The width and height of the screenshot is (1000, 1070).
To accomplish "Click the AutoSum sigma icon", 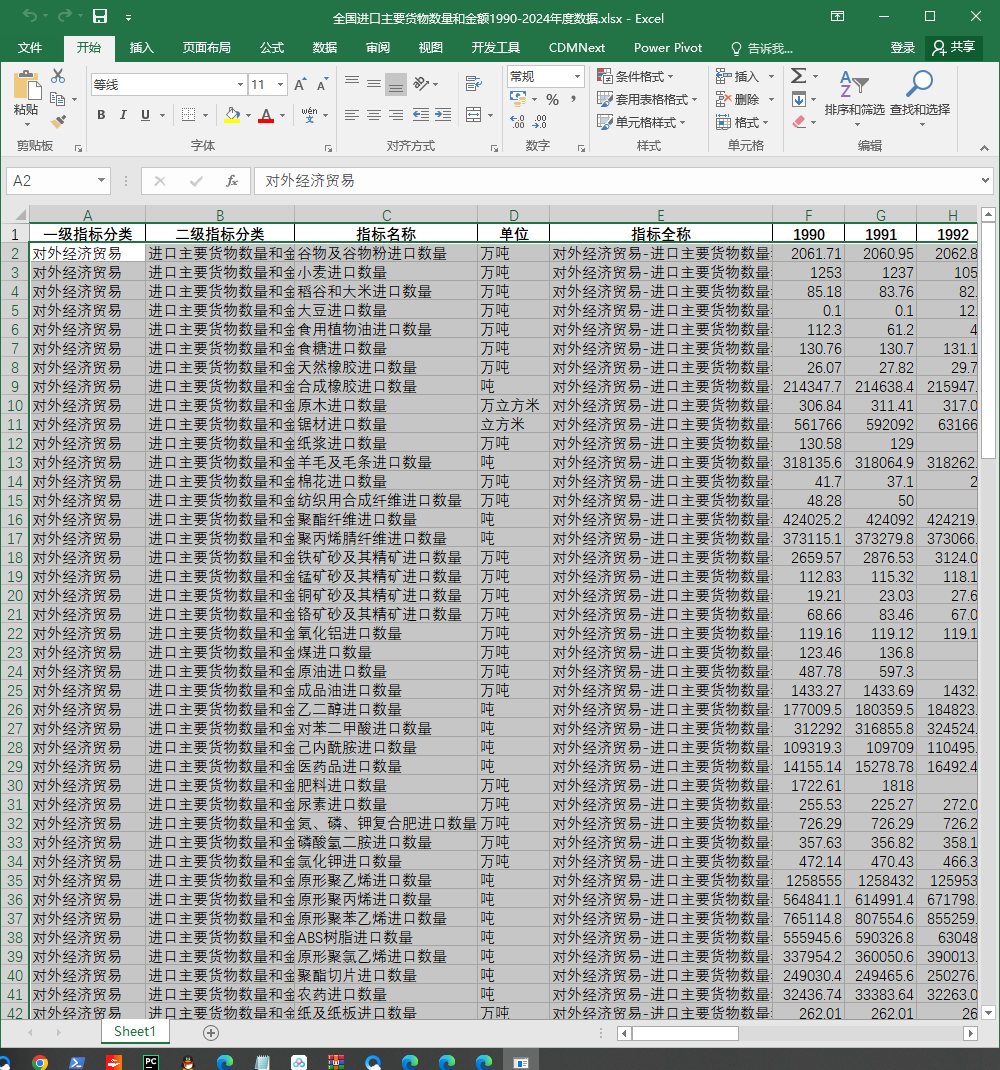I will (x=798, y=76).
